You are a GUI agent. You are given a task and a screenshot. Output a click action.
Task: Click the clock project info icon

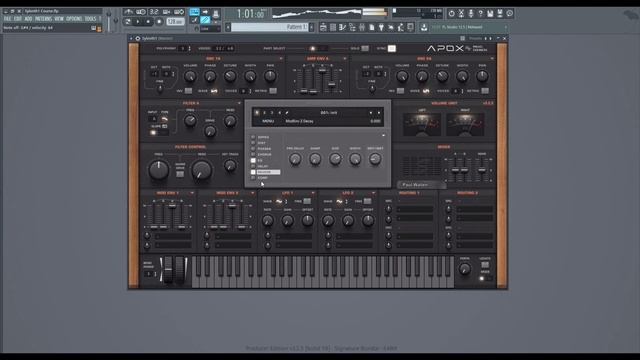point(510,13)
